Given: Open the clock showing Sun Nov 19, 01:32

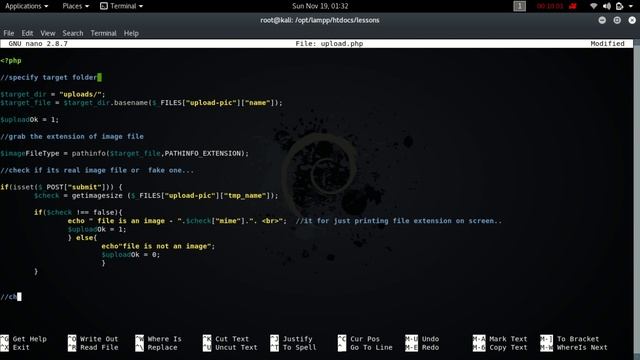Looking at the screenshot, I should pyautogui.click(x=320, y=6).
